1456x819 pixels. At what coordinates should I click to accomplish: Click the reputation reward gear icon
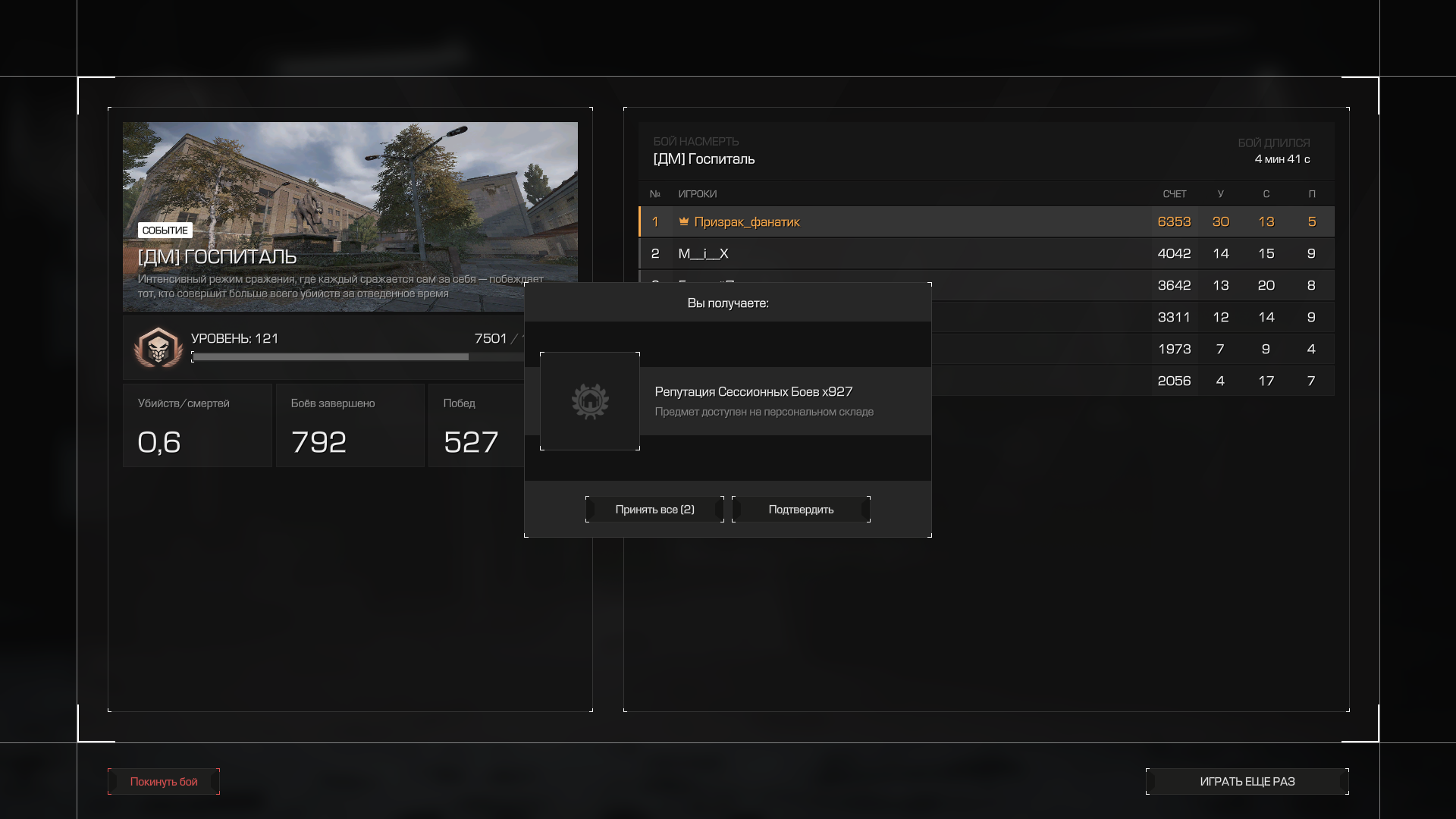[x=590, y=401]
